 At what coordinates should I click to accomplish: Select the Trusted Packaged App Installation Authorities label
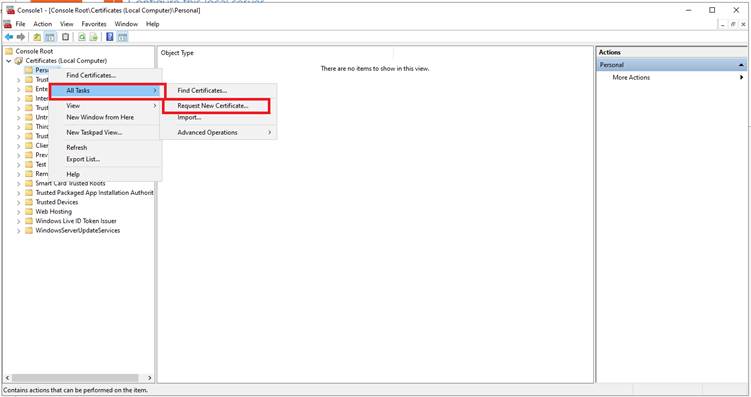(x=94, y=193)
